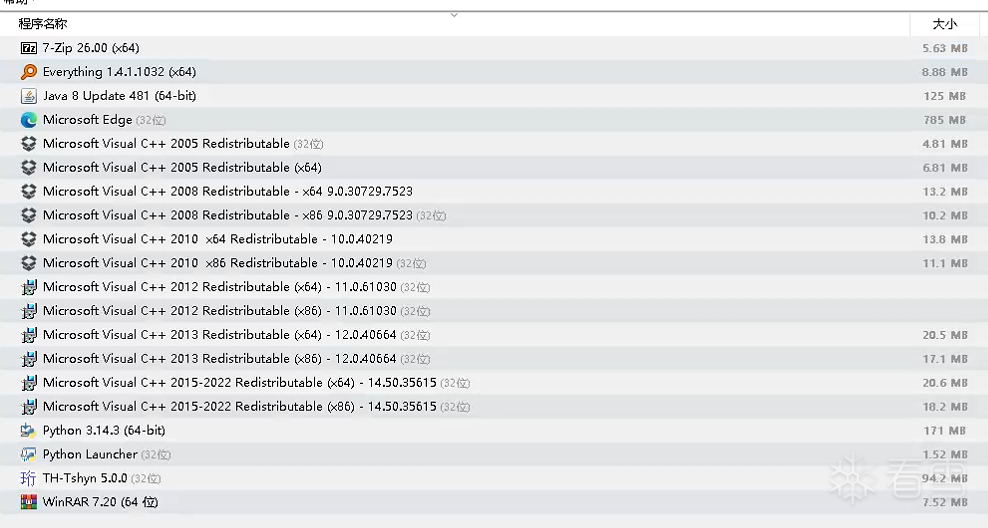Click the 7.52 MB size of WinRAR
Image resolution: width=988 pixels, height=528 pixels.
(945, 503)
